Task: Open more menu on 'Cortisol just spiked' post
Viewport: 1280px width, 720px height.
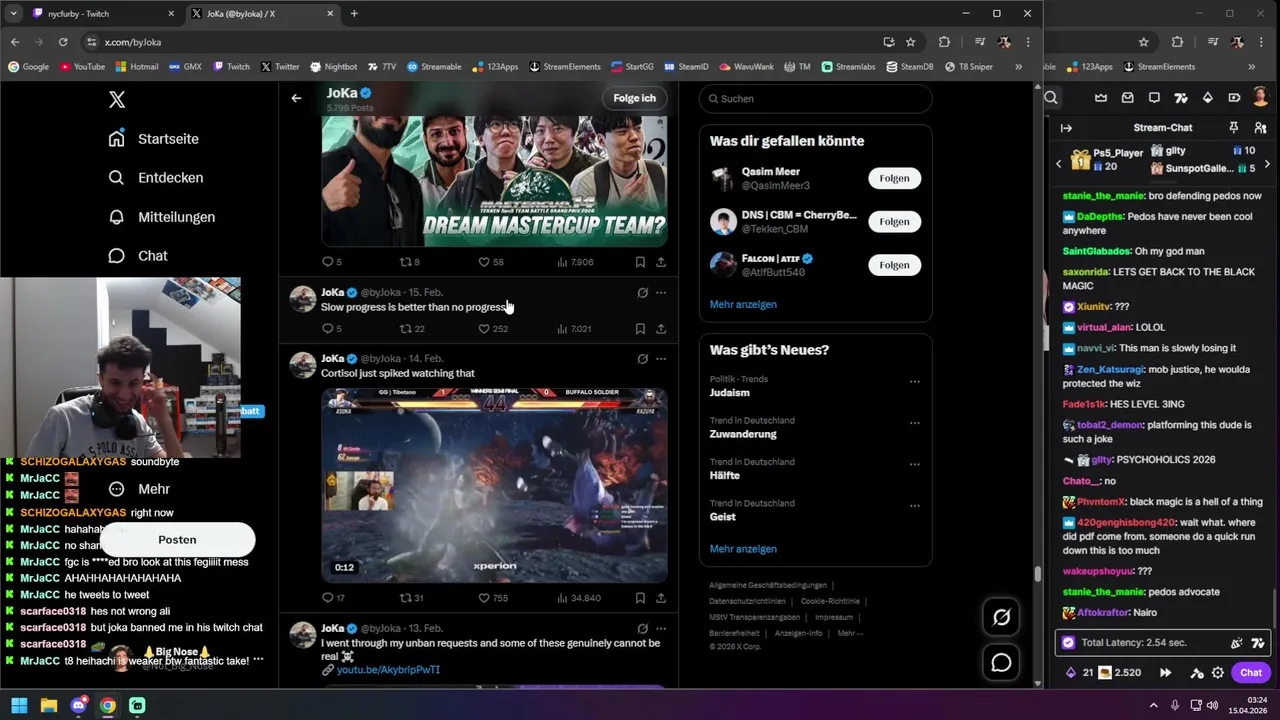Action: tap(661, 358)
